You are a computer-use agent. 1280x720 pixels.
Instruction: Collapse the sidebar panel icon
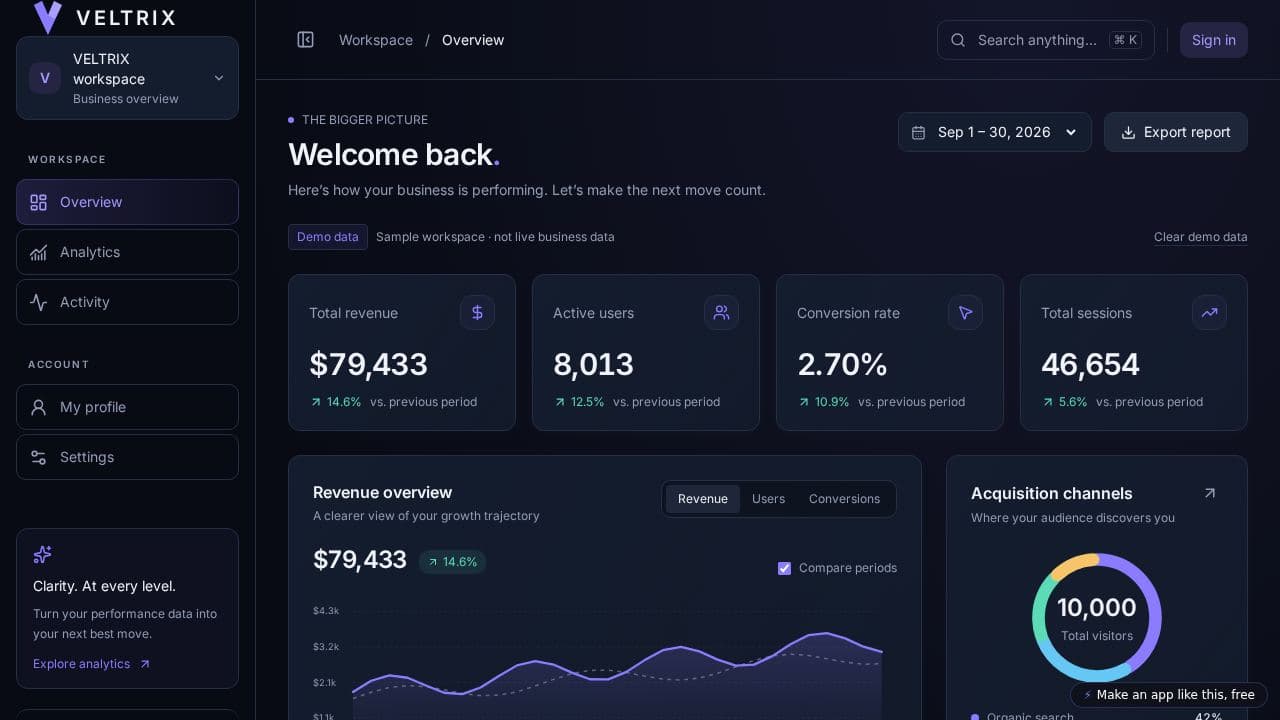(x=306, y=40)
